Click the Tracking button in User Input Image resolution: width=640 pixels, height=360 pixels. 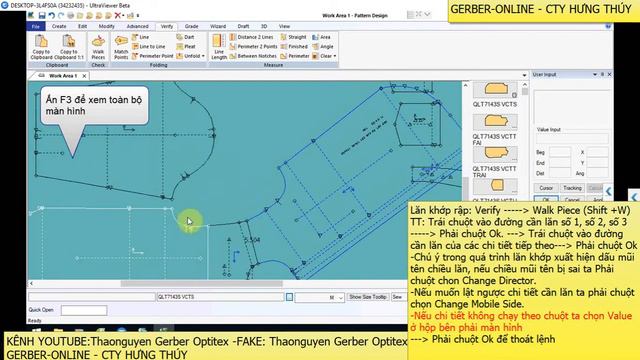572,188
